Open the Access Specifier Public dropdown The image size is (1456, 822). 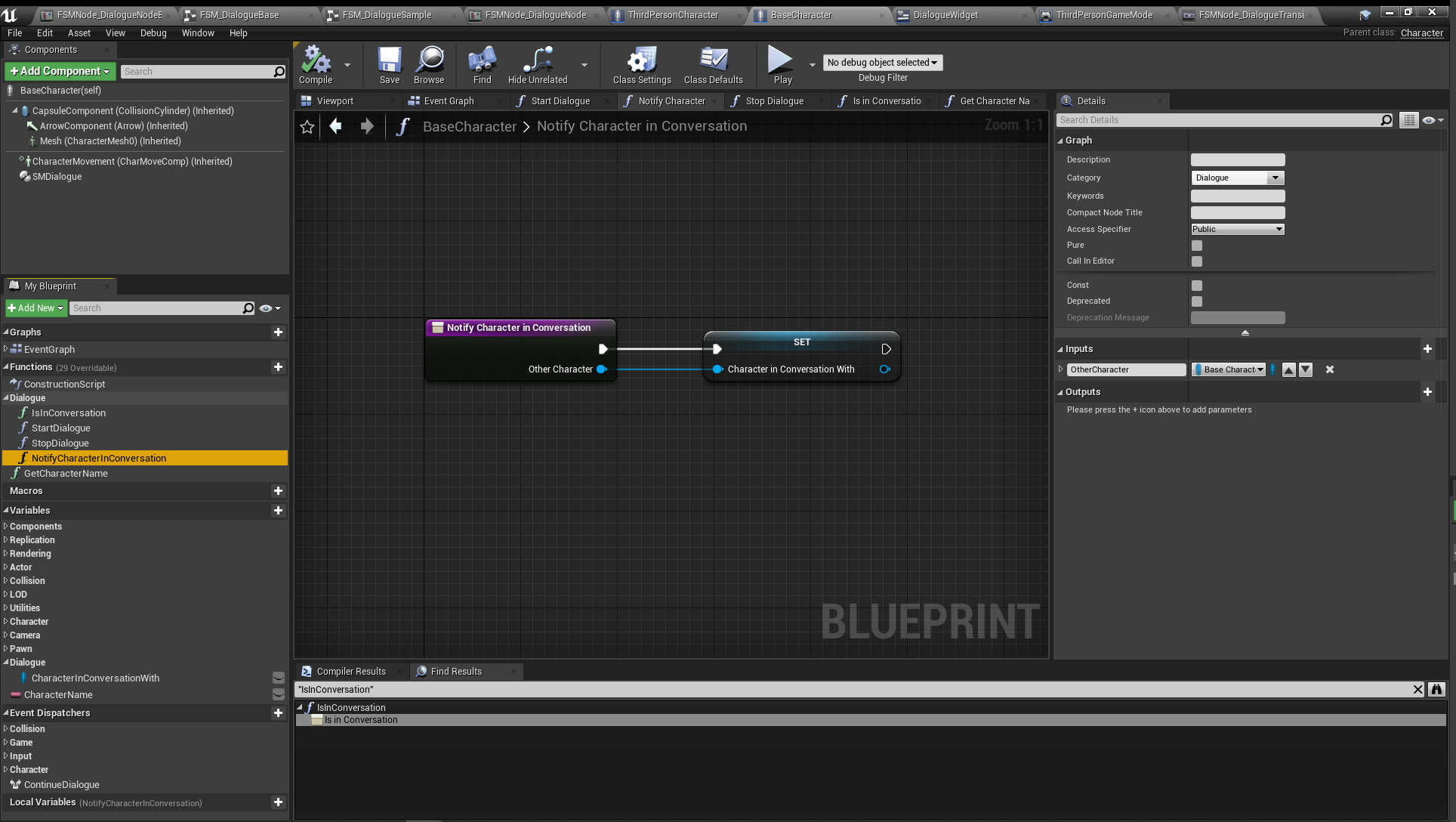pos(1237,229)
